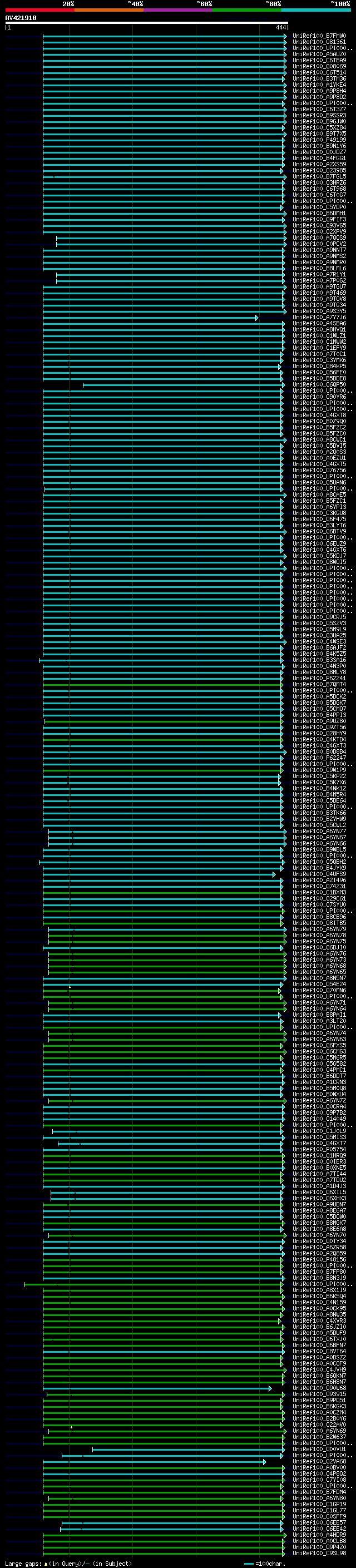Click hit name UniRef100_P62241
This screenshot has height=1568, width=356.
click(x=319, y=679)
